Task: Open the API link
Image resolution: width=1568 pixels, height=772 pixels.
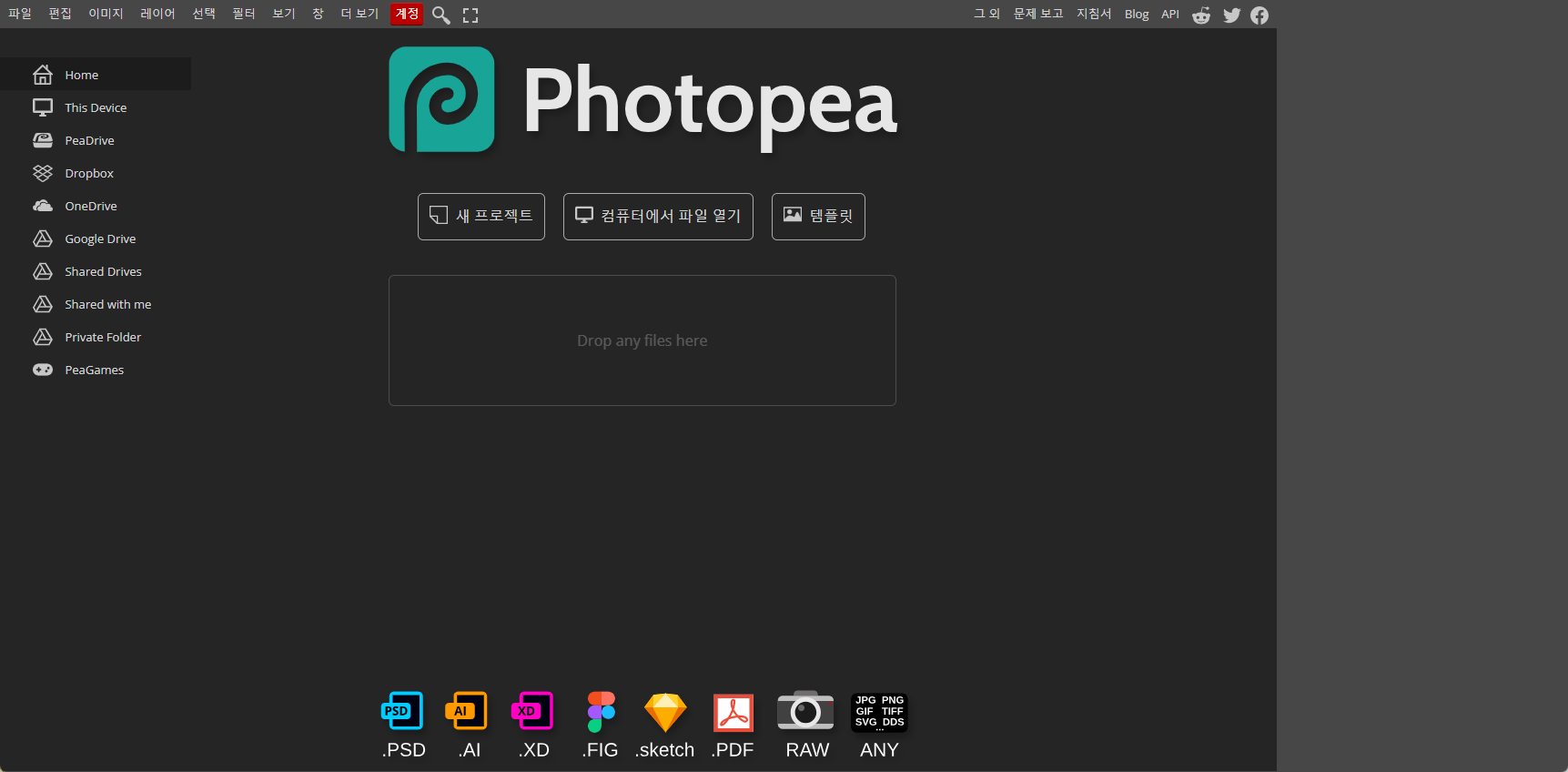Action: (1170, 15)
